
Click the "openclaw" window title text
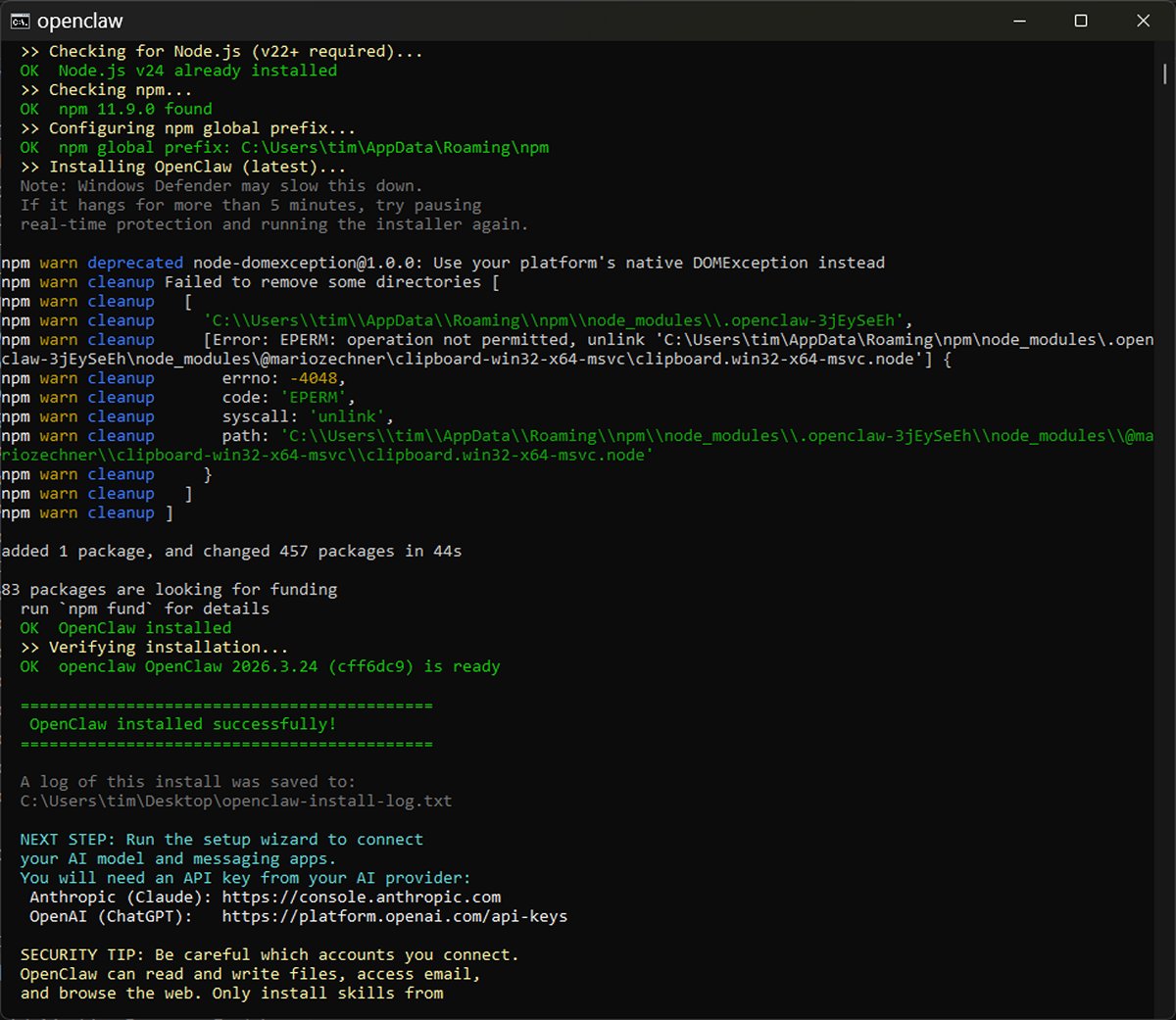tap(80, 21)
